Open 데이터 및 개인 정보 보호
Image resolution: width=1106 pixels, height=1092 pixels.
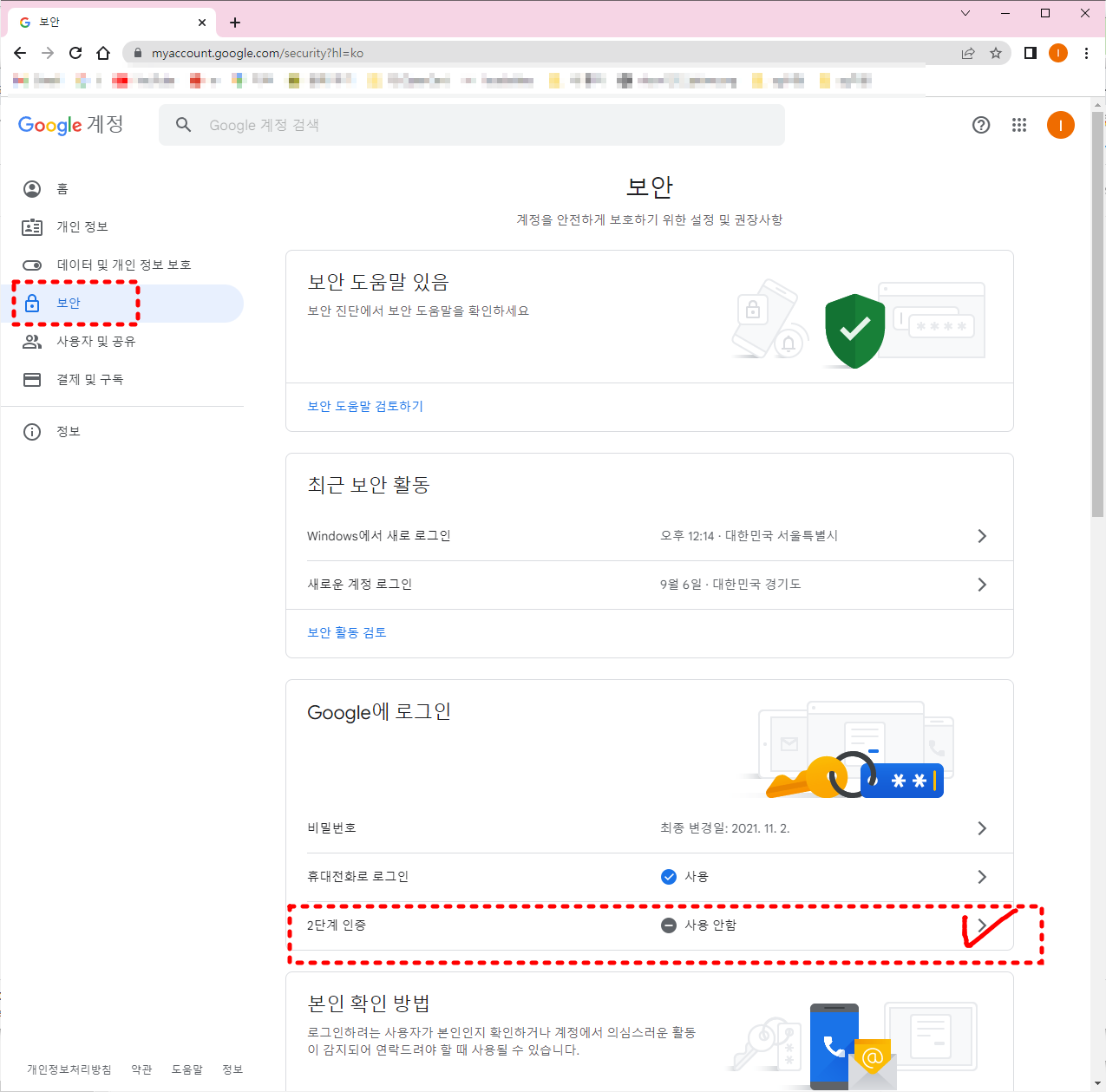click(122, 265)
